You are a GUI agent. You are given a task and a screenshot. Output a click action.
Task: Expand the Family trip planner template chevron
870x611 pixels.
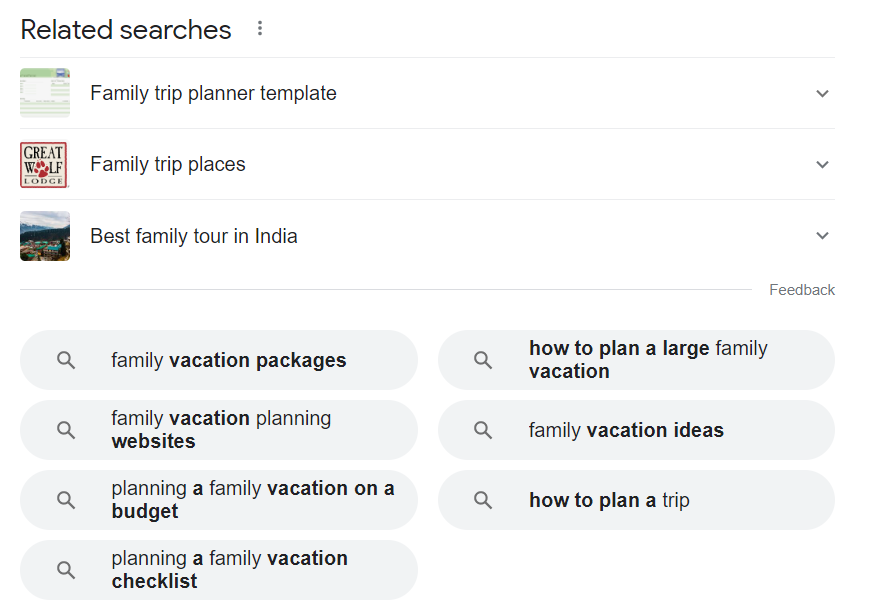(822, 94)
